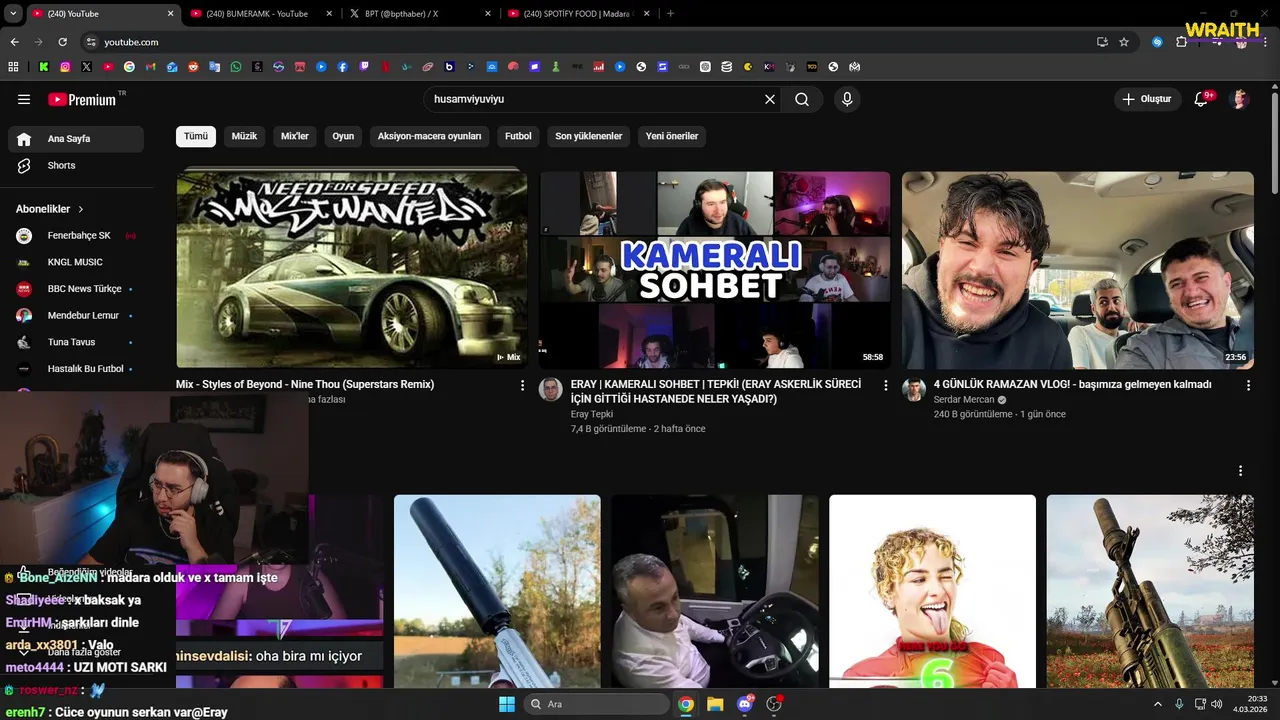Click the magnifier search button
This screenshot has width=1280, height=720.
tap(802, 99)
